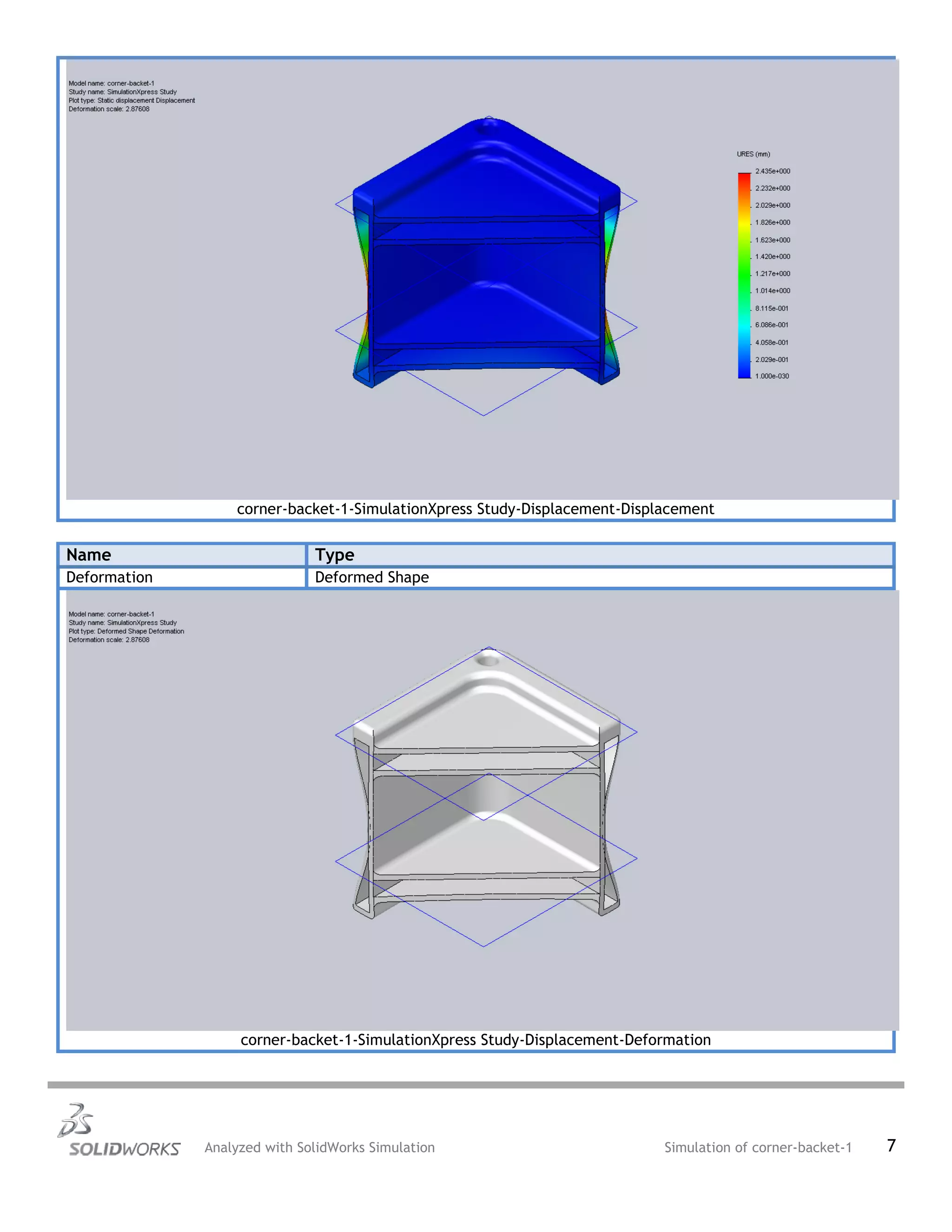Click the legend value '2.029e+000'
952x1232 pixels.
click(x=773, y=205)
